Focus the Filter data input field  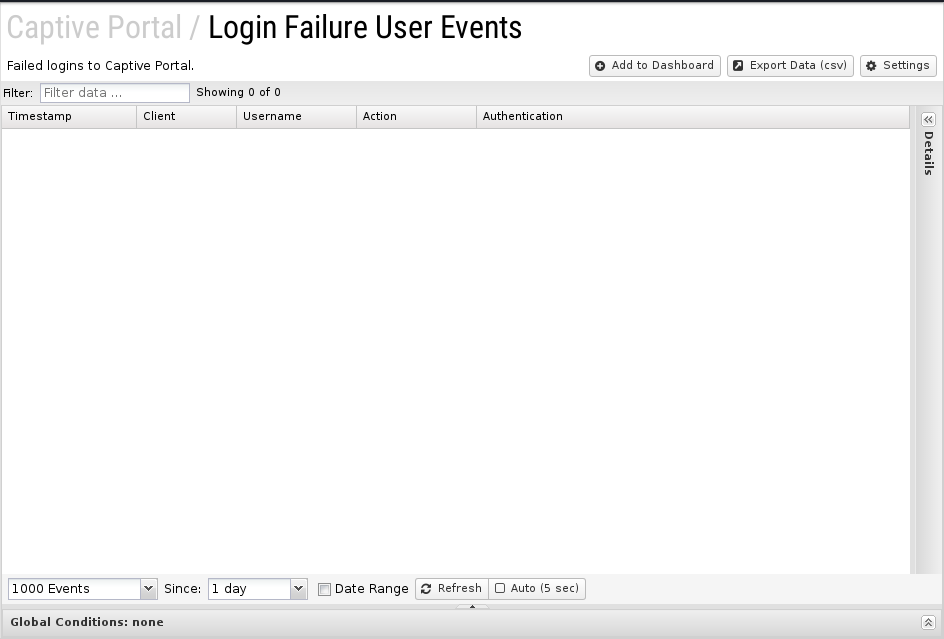pyautogui.click(x=115, y=93)
